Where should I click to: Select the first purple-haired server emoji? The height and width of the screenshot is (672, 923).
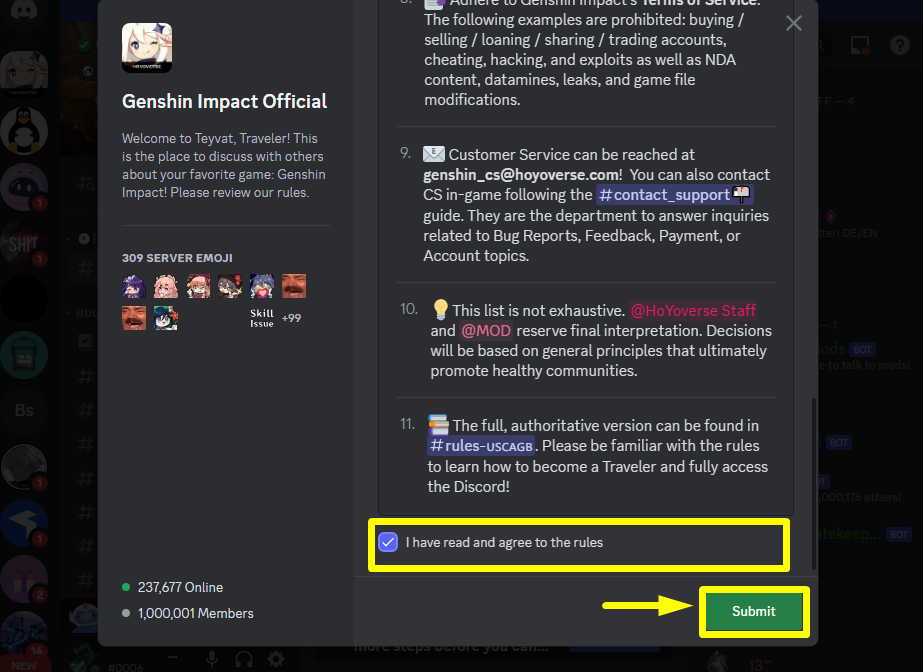(134, 287)
